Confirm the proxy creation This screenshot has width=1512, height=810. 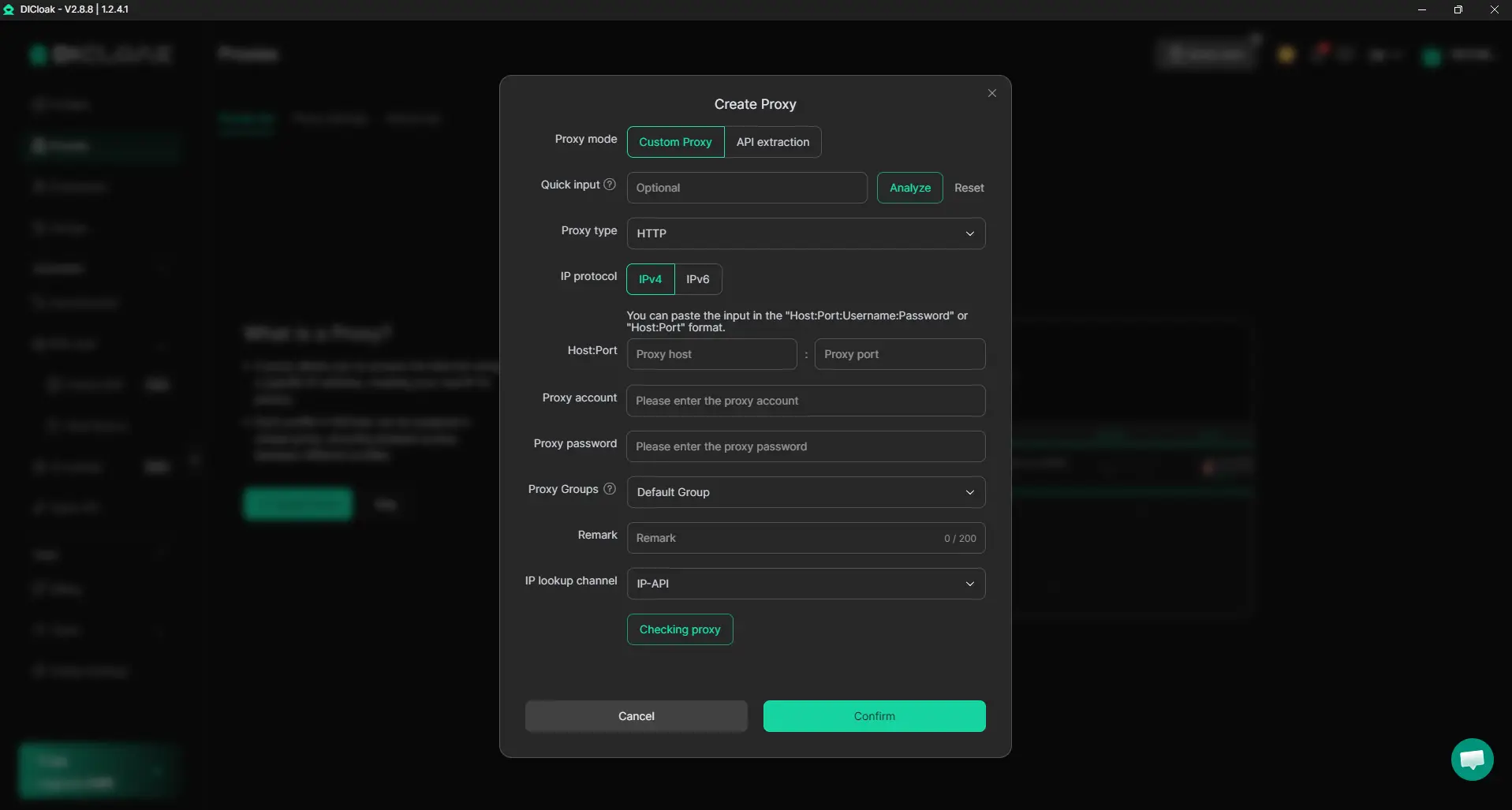pos(874,716)
